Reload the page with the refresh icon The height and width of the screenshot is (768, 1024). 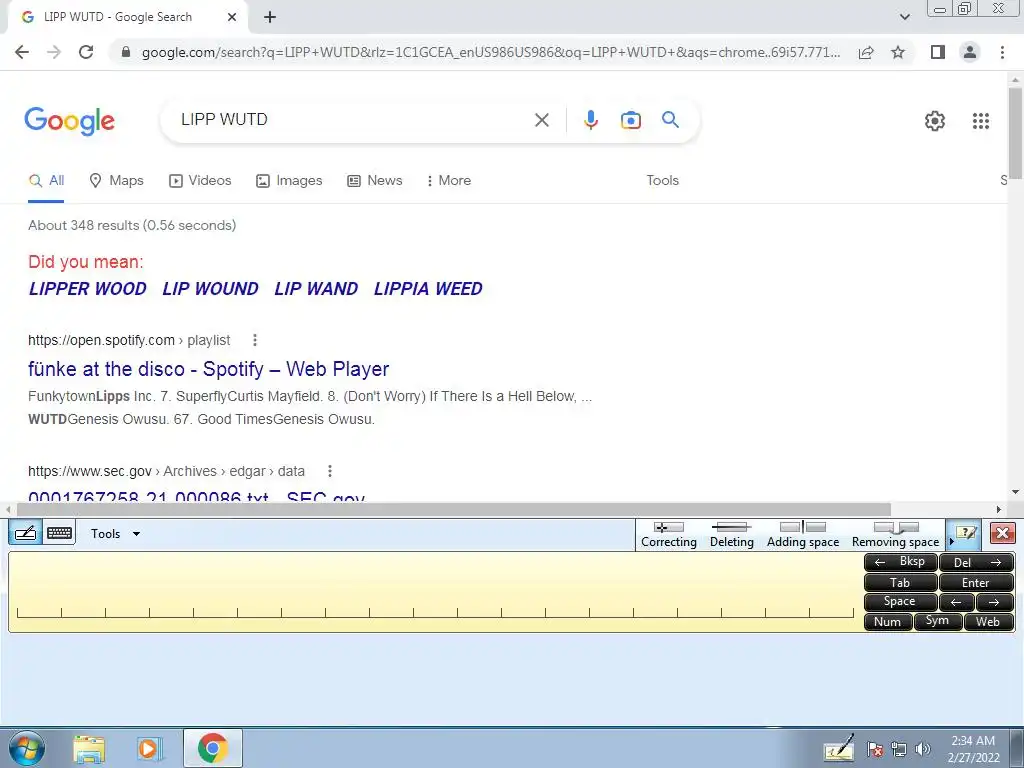[x=86, y=52]
